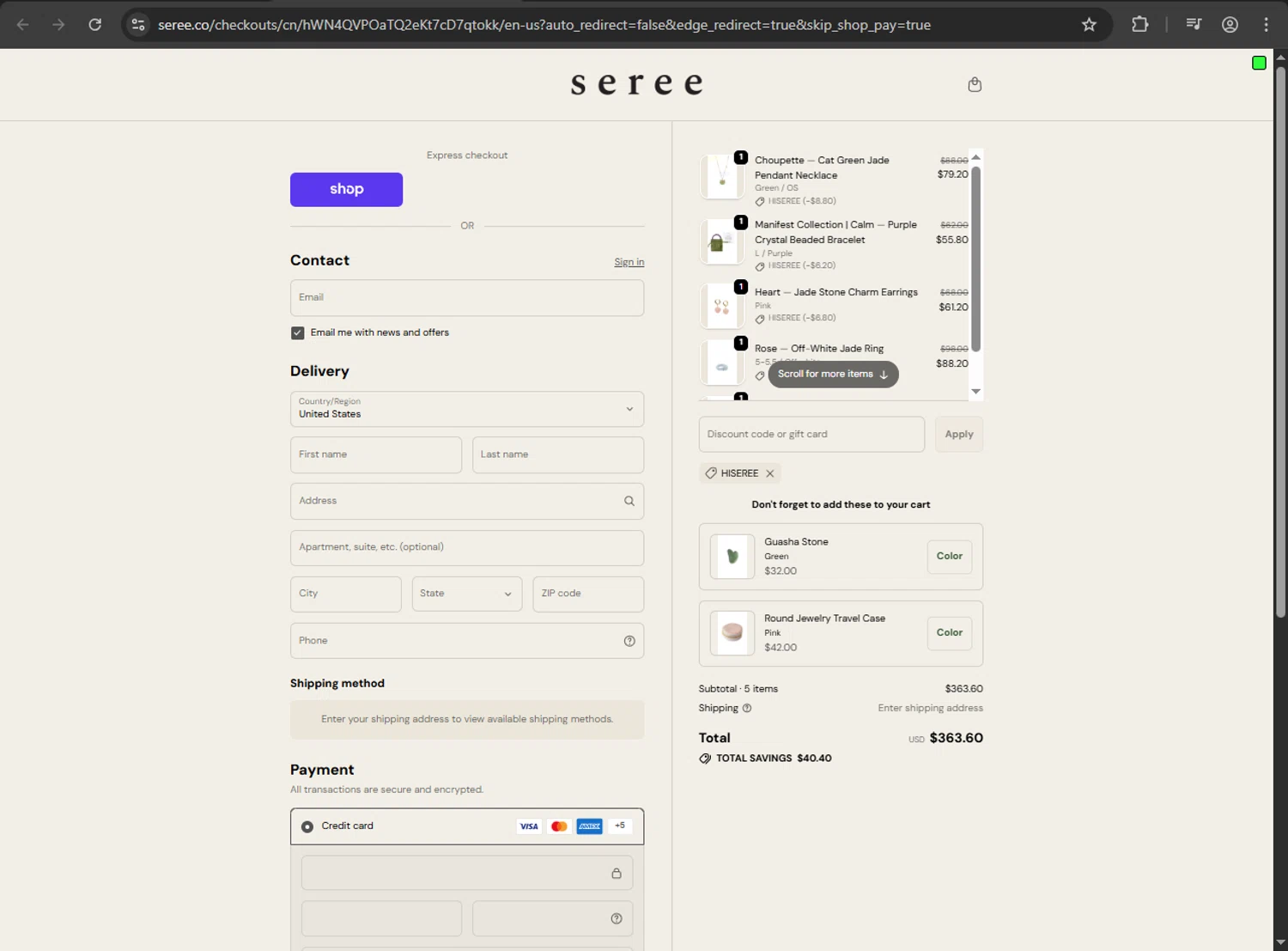Viewport: 1288px width, 951px height.
Task: Open the Country/Region dropdown
Action: 467,409
